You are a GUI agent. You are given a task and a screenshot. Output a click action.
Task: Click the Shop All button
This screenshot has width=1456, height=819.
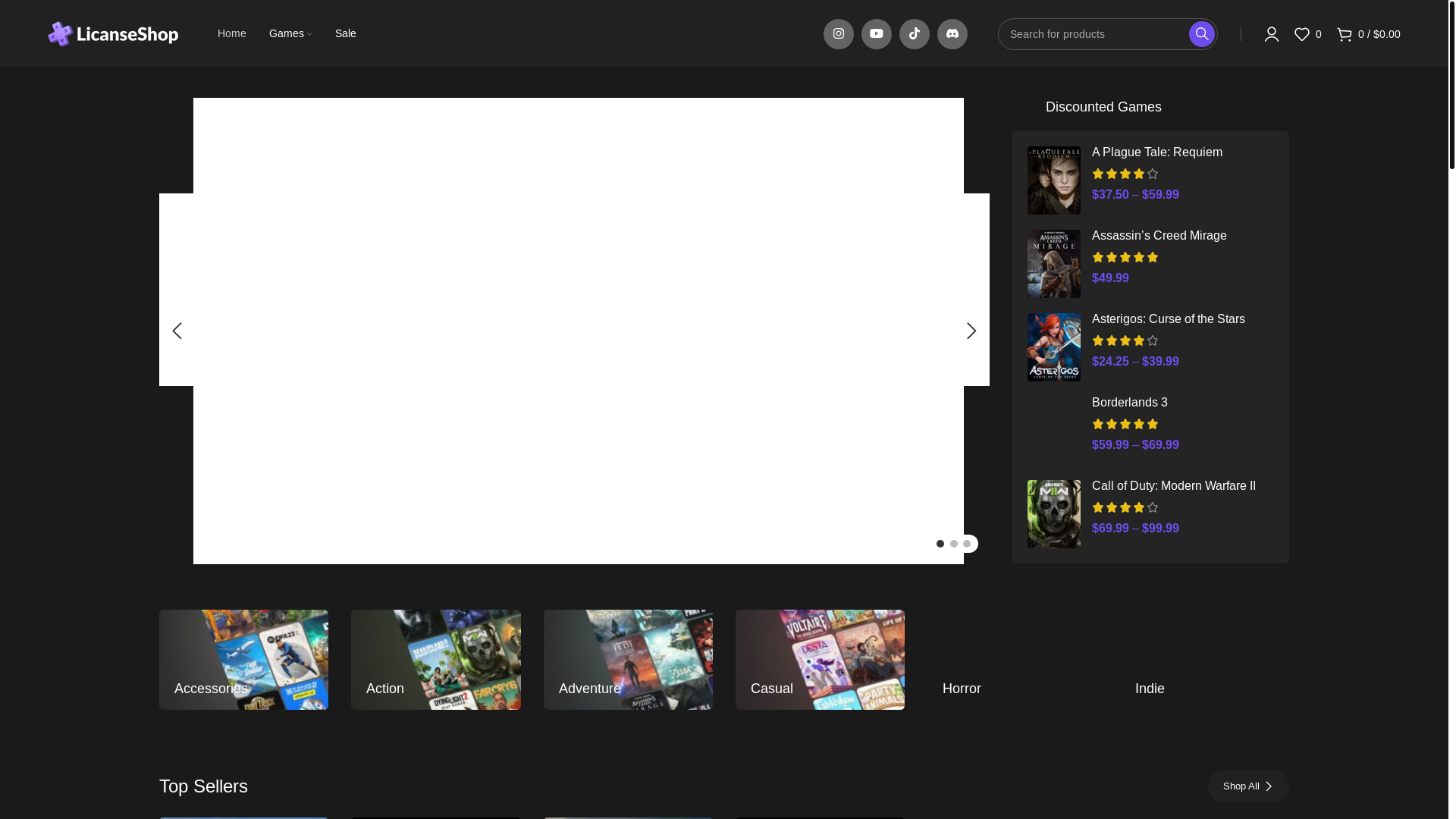click(1247, 786)
